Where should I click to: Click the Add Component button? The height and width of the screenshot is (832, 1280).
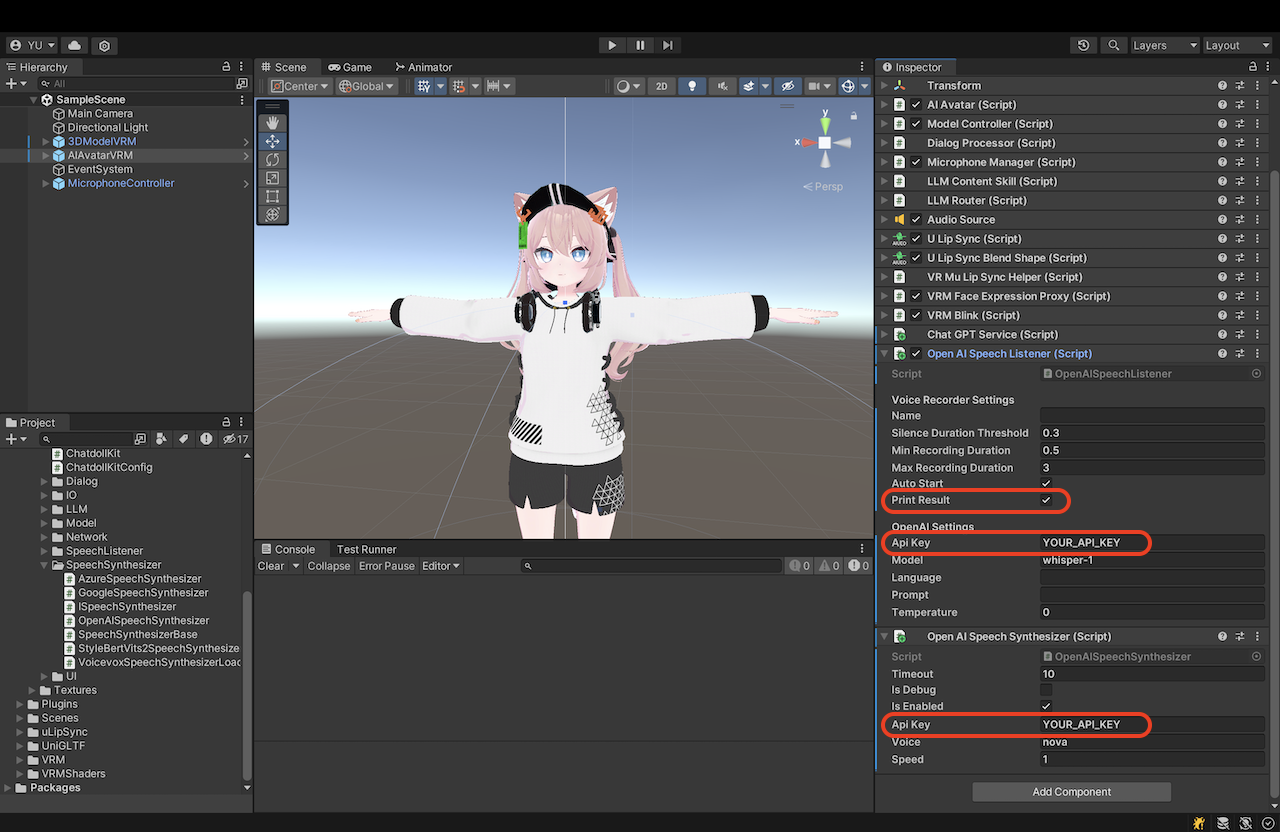[x=1071, y=792]
